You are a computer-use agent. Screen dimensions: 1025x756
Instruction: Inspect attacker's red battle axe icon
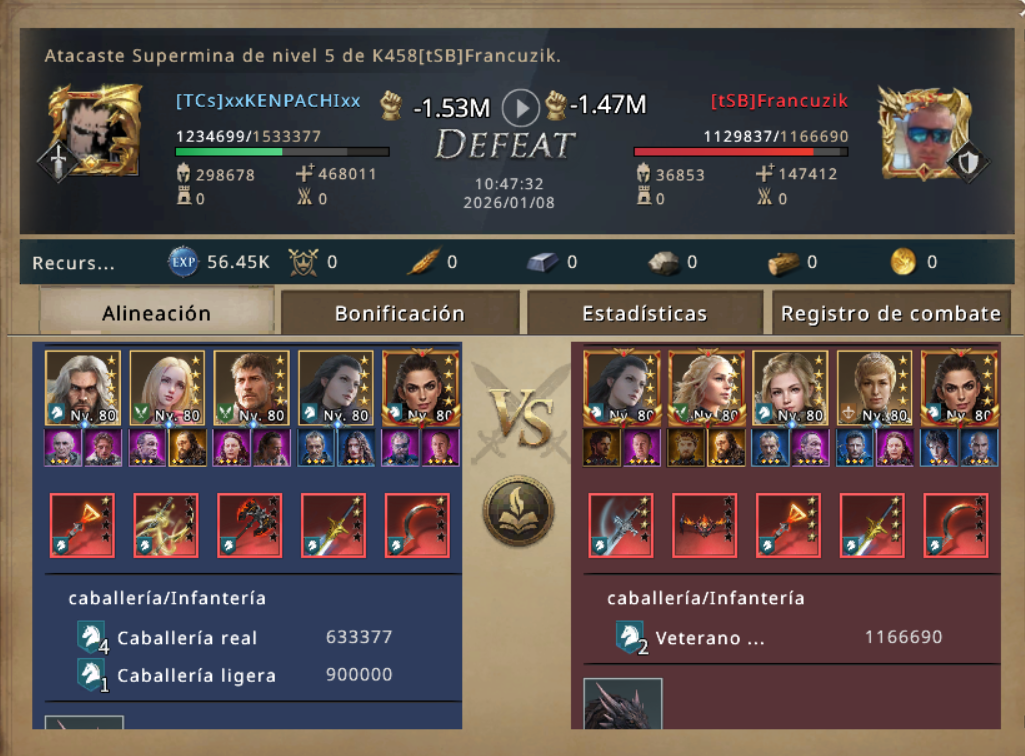pyautogui.click(x=250, y=525)
